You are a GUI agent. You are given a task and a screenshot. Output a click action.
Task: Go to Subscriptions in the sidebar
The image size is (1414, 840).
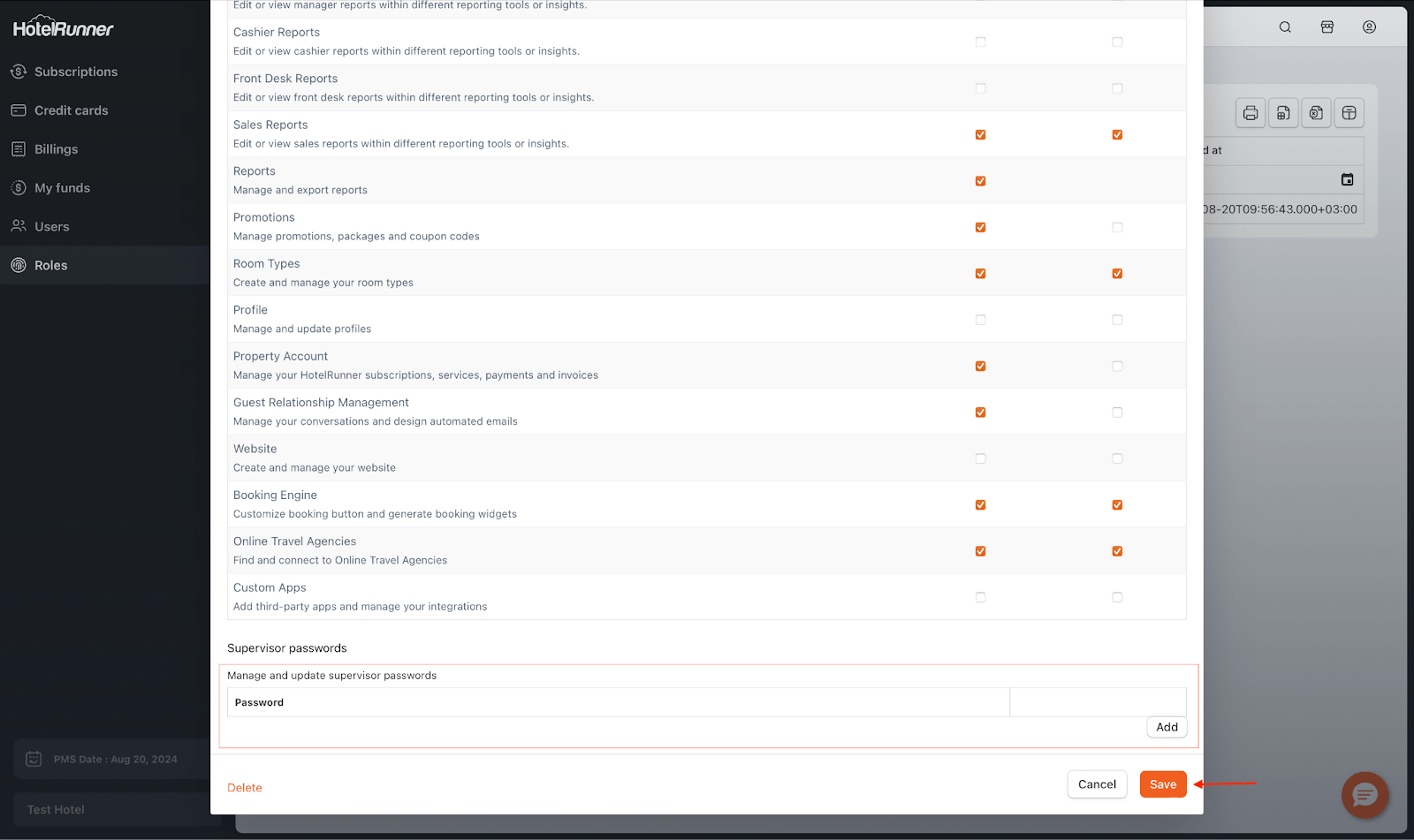pyautogui.click(x=76, y=72)
